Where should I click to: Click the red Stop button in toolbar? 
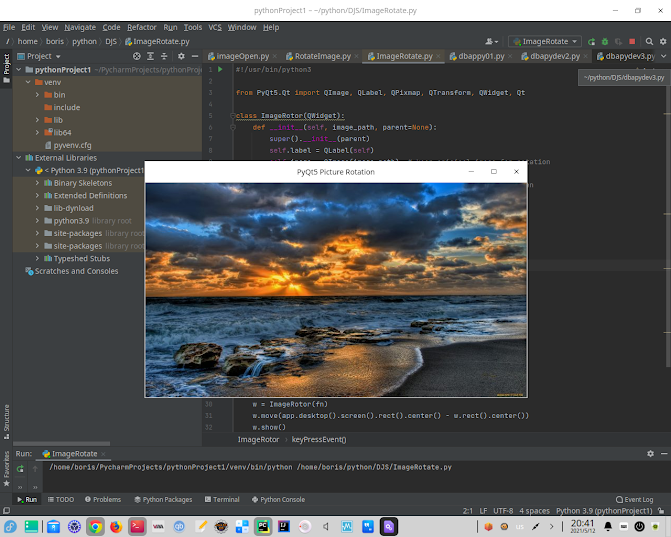coord(632,41)
